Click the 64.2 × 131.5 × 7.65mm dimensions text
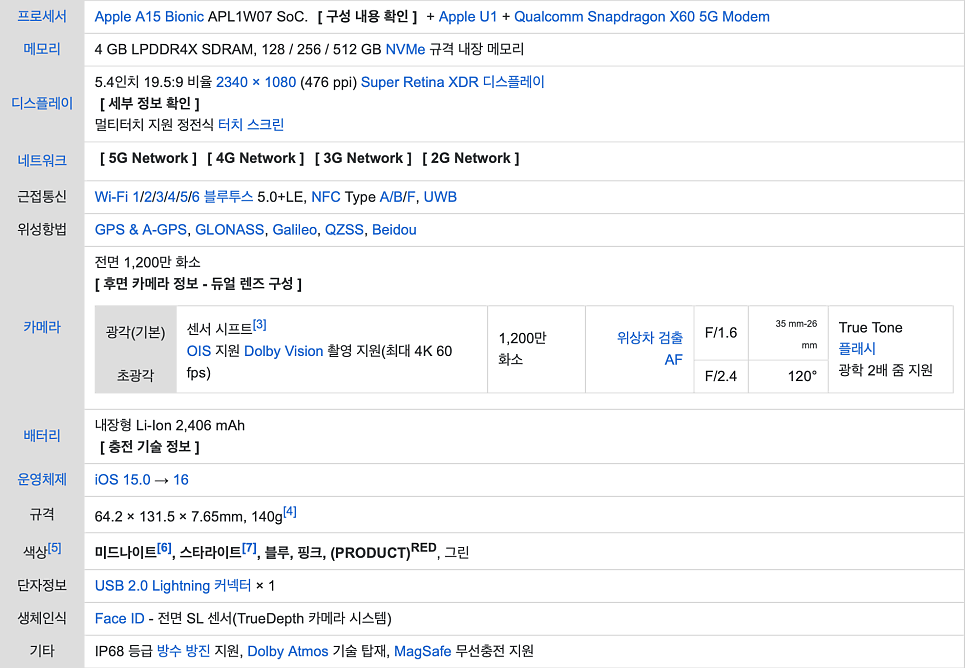 [x=171, y=516]
